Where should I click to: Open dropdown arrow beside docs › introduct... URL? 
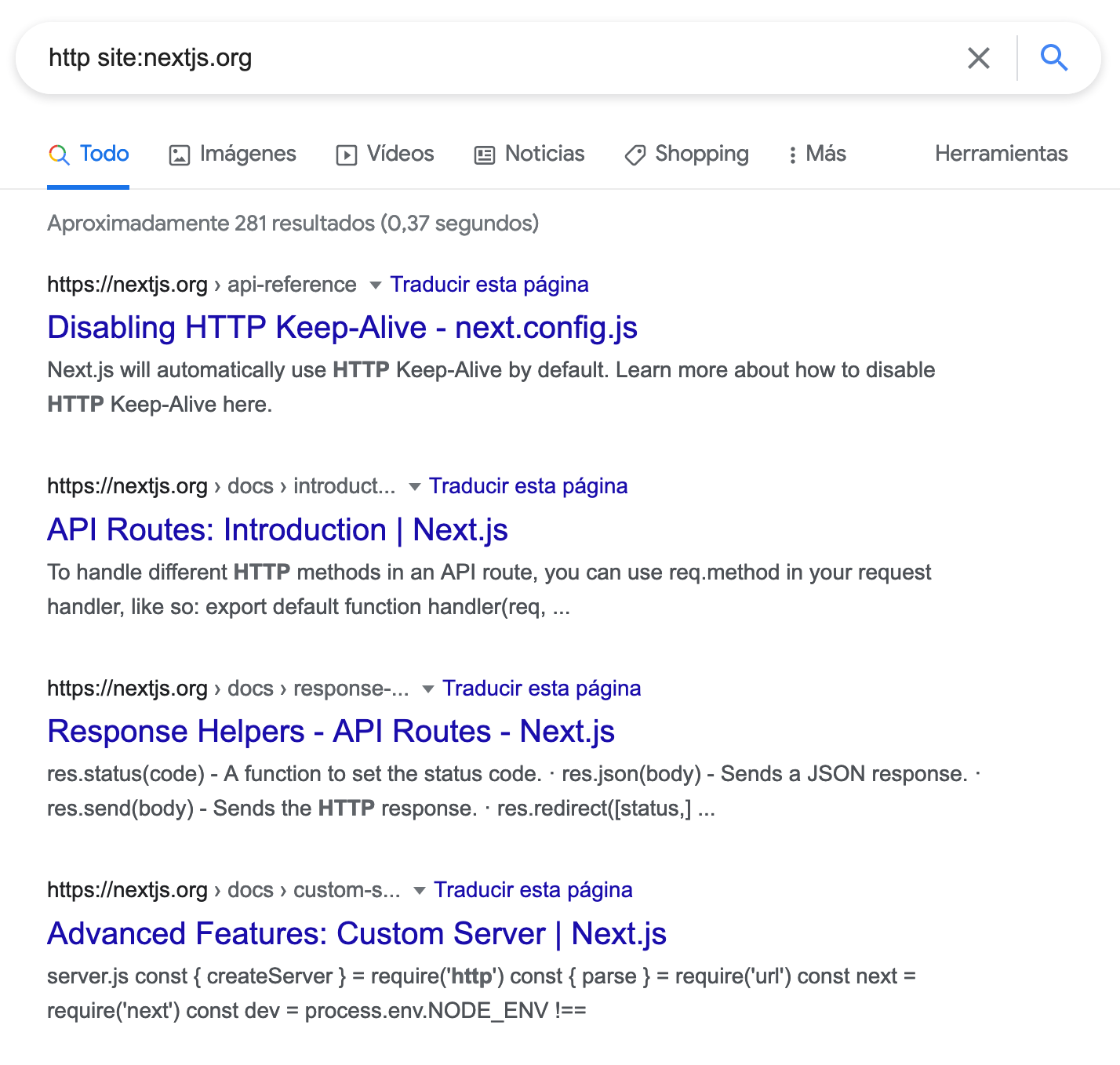tap(415, 487)
